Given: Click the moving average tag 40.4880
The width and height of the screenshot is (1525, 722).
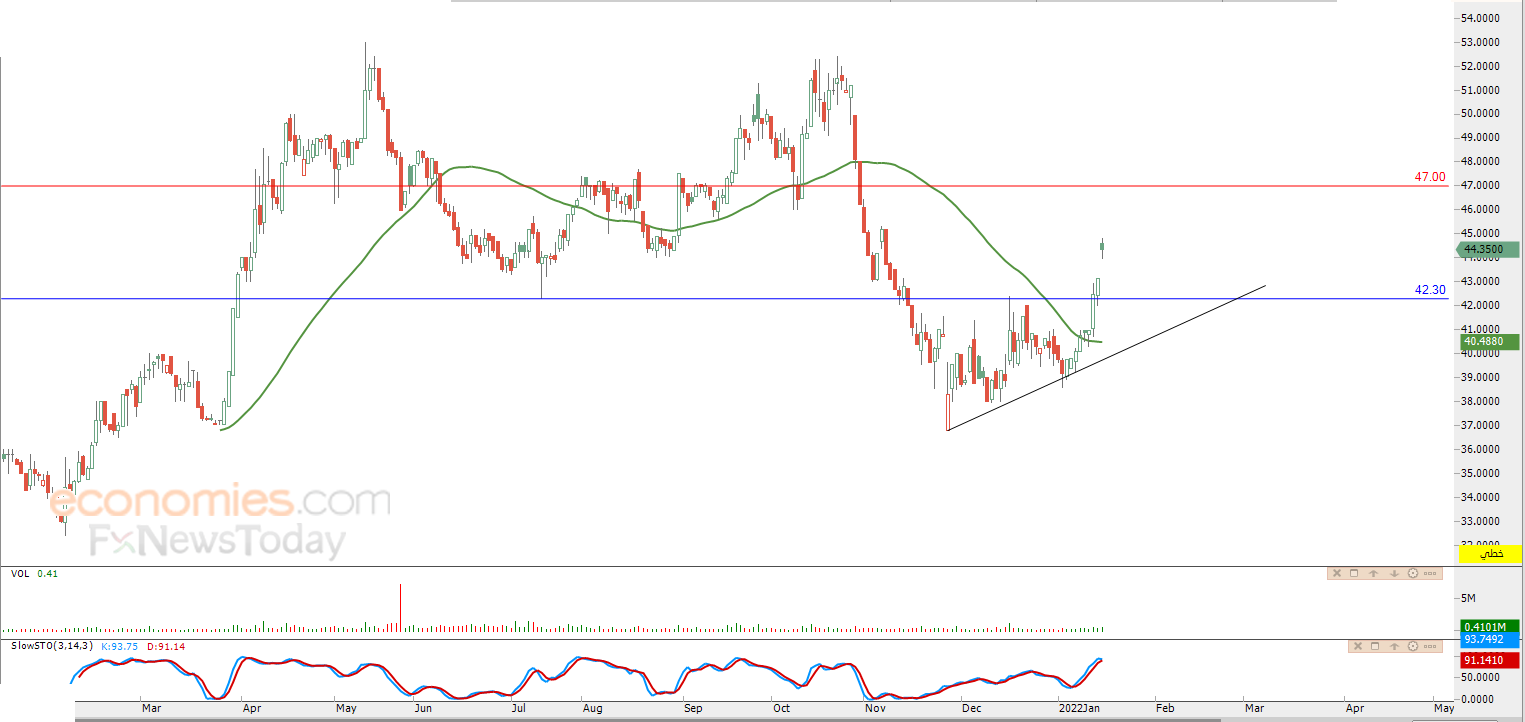Looking at the screenshot, I should tap(1489, 341).
